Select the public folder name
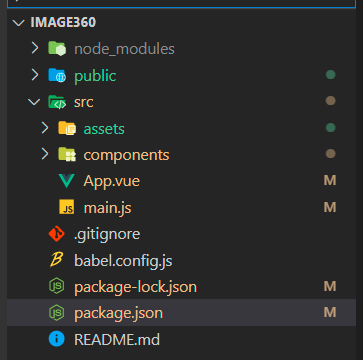The width and height of the screenshot is (363, 360). (95, 76)
